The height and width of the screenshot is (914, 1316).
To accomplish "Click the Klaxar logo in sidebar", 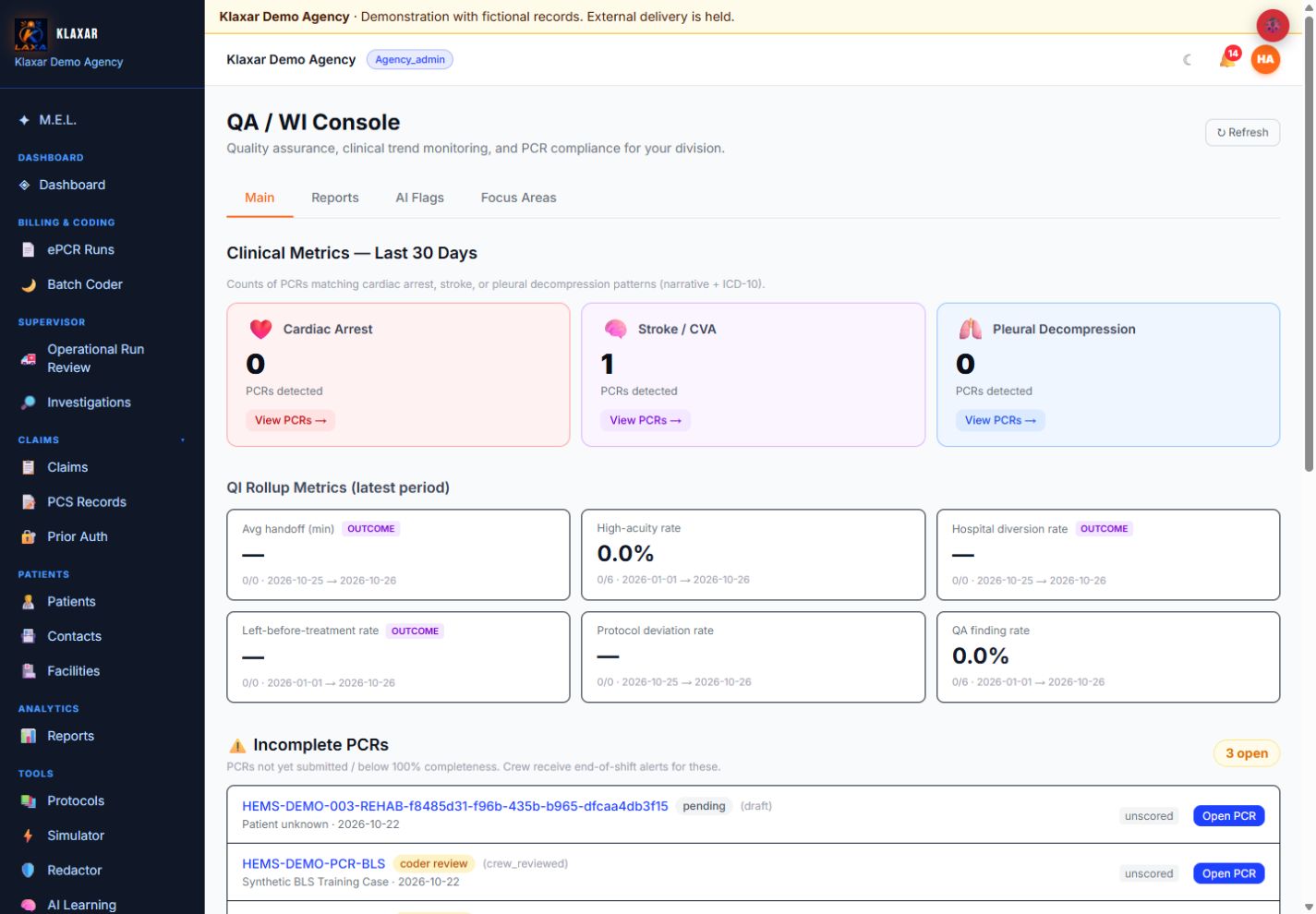I will tap(30, 34).
